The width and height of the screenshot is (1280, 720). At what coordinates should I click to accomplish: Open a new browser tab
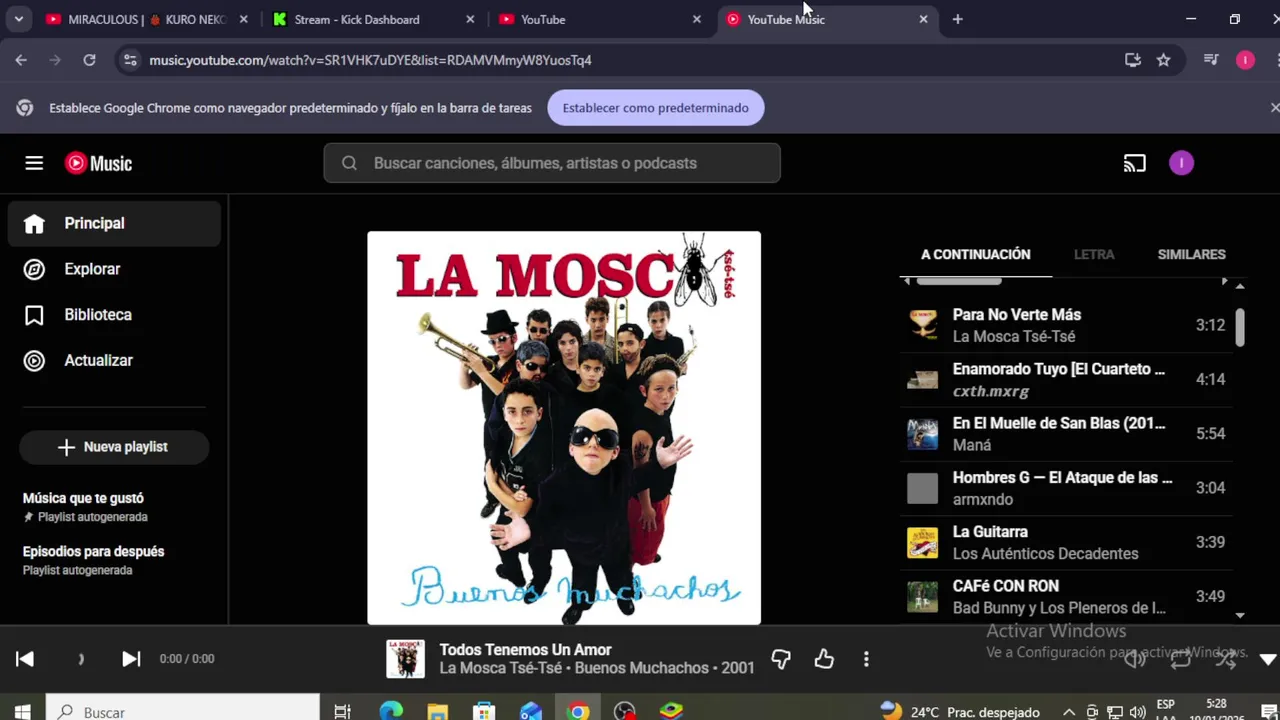click(957, 19)
